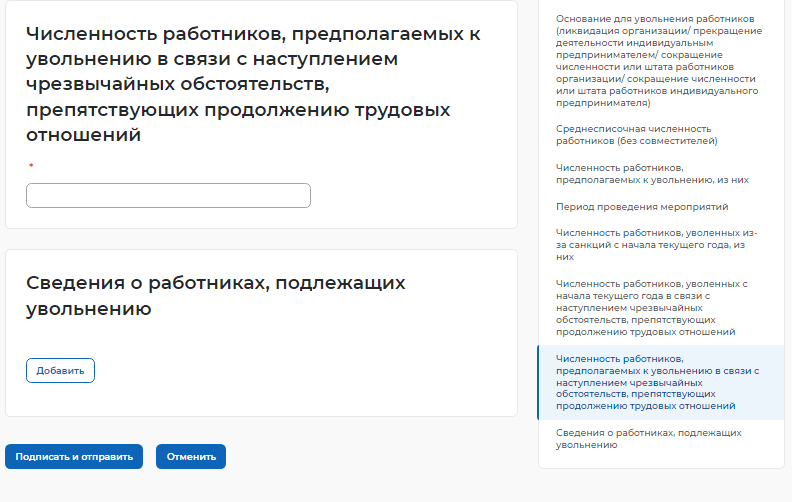Go to Среднесписочная численность работников section
792x502 pixels.
(636, 135)
